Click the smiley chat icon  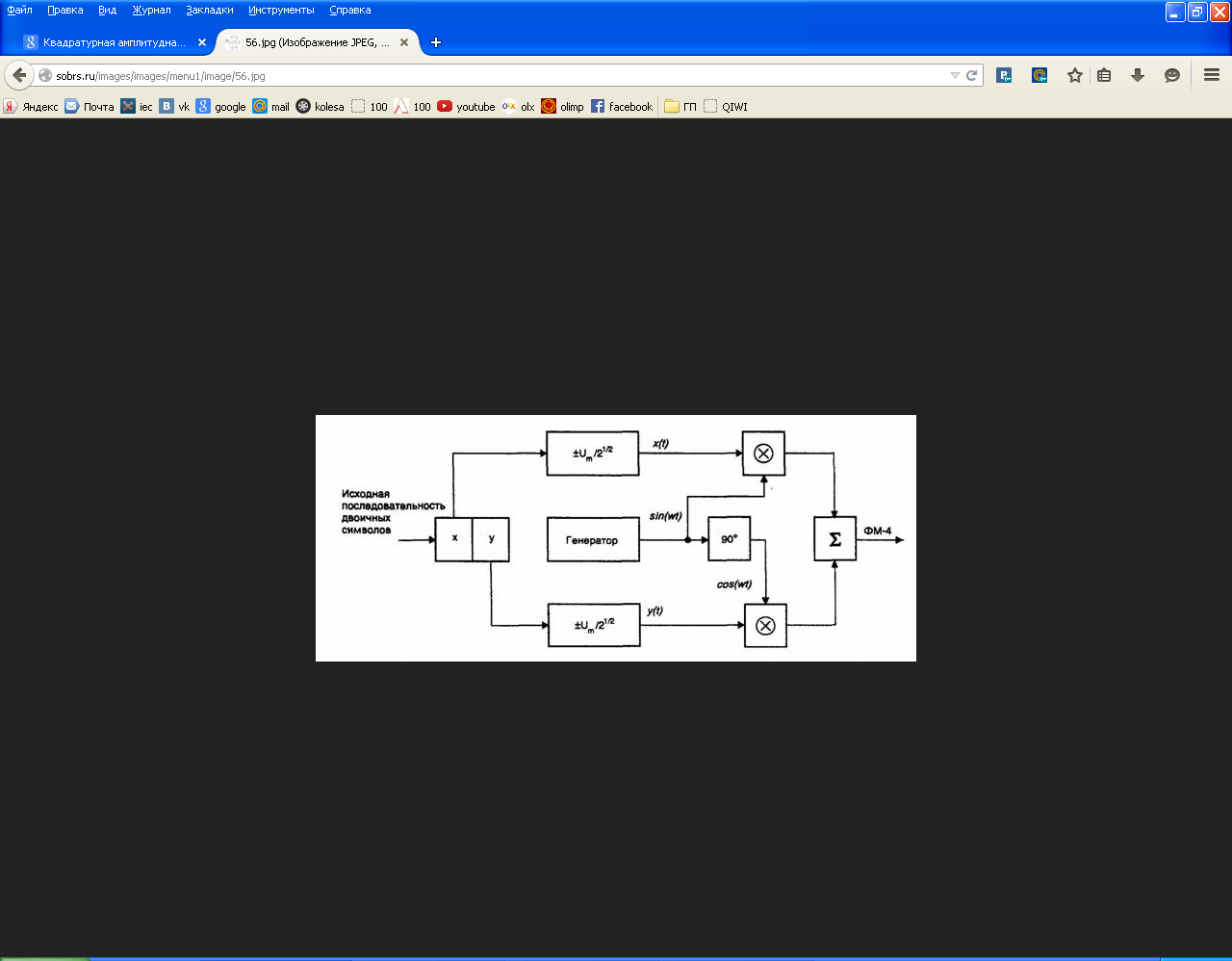(x=1172, y=75)
